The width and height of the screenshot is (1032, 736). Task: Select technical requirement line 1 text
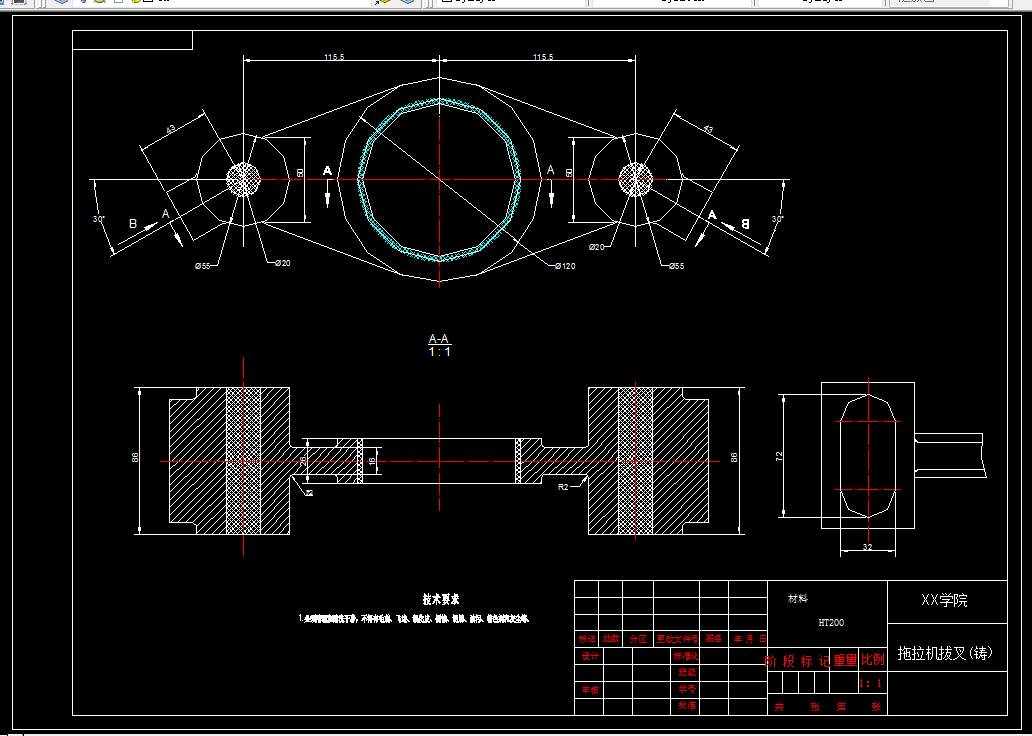pos(413,619)
